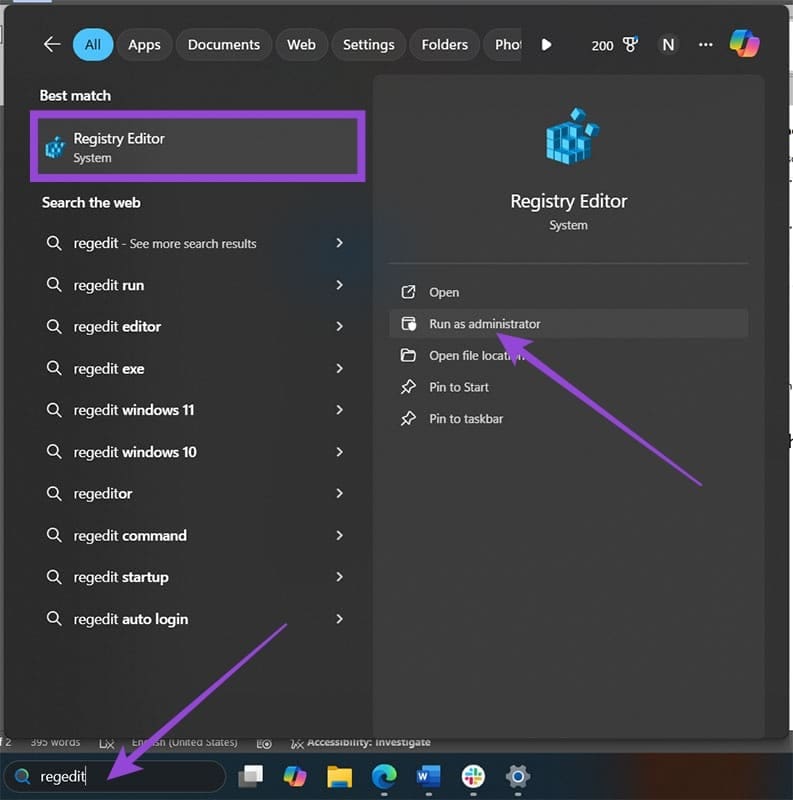
Task: Open the Copilot icon in search header
Action: 744,44
